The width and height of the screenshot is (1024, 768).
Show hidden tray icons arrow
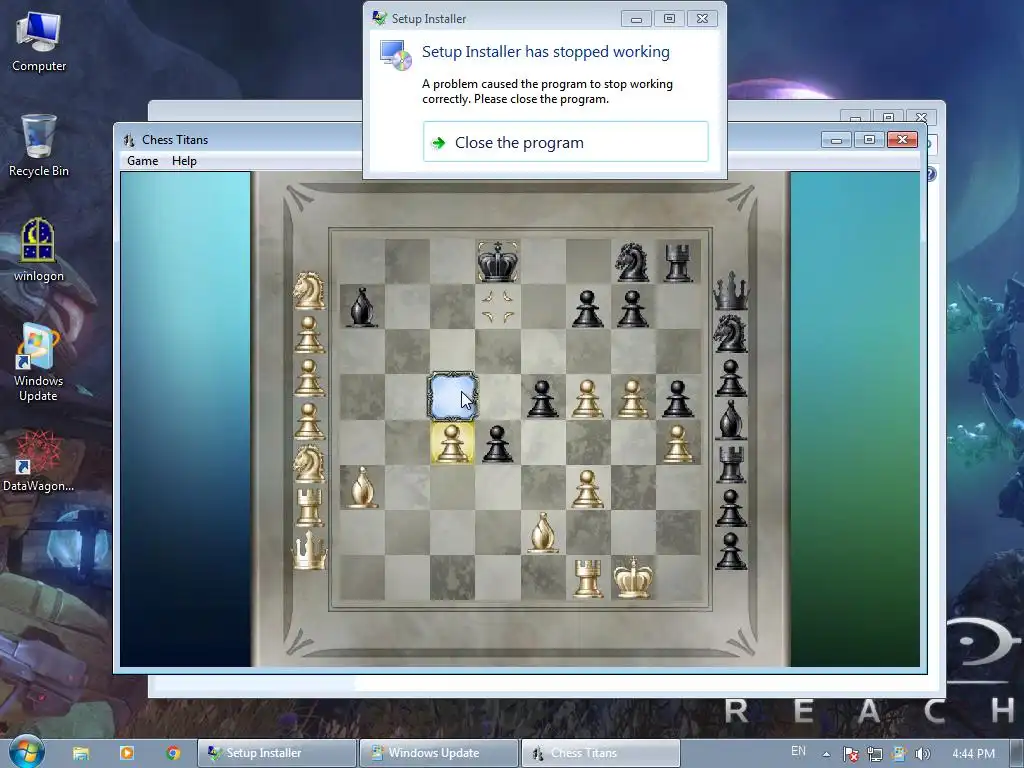(x=826, y=754)
